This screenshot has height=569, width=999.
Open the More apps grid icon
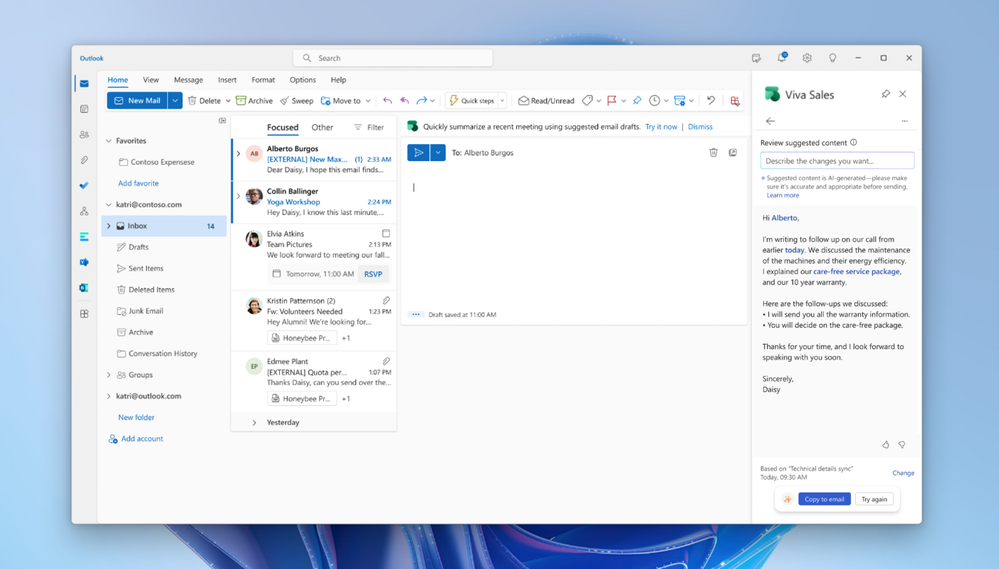click(x=84, y=313)
